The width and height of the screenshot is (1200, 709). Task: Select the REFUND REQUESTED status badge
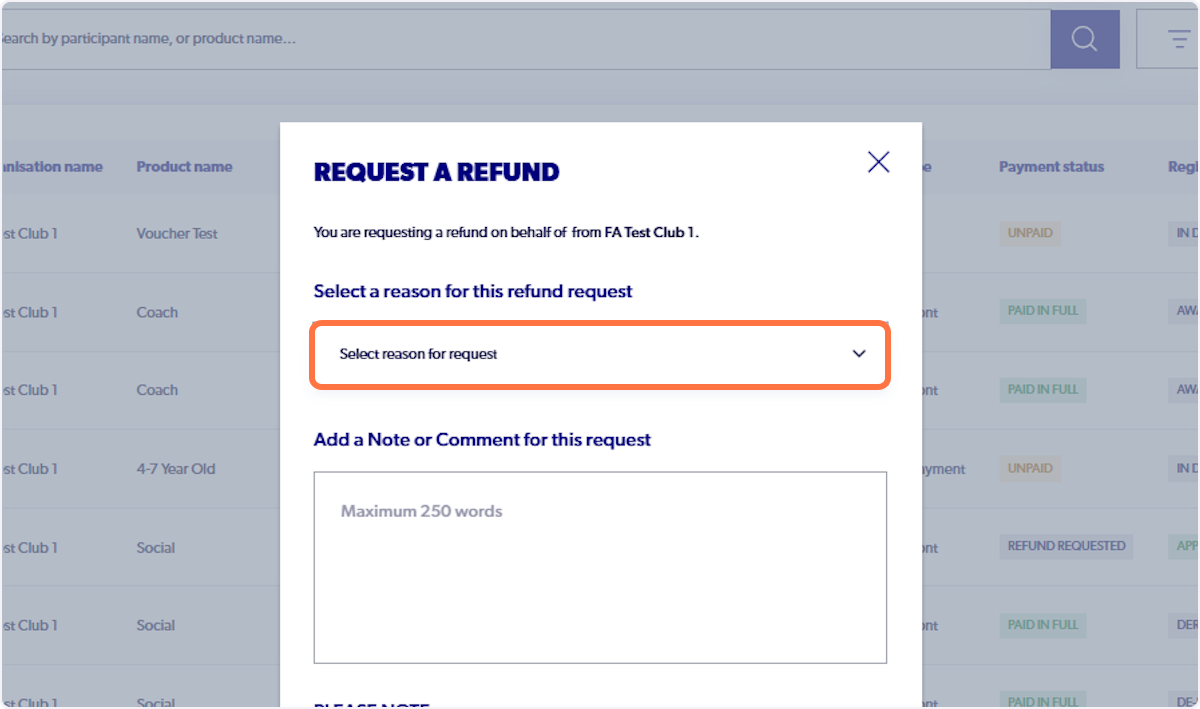1065,546
